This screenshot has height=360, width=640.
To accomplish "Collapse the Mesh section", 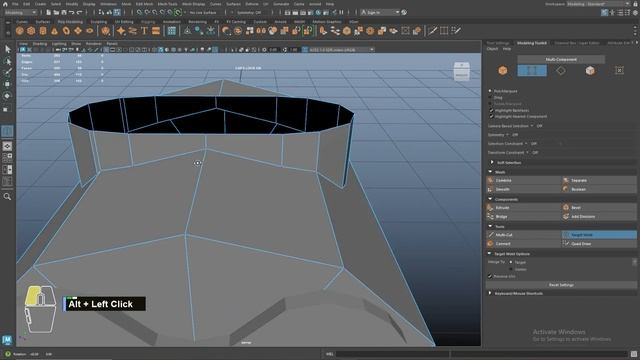I will point(490,172).
